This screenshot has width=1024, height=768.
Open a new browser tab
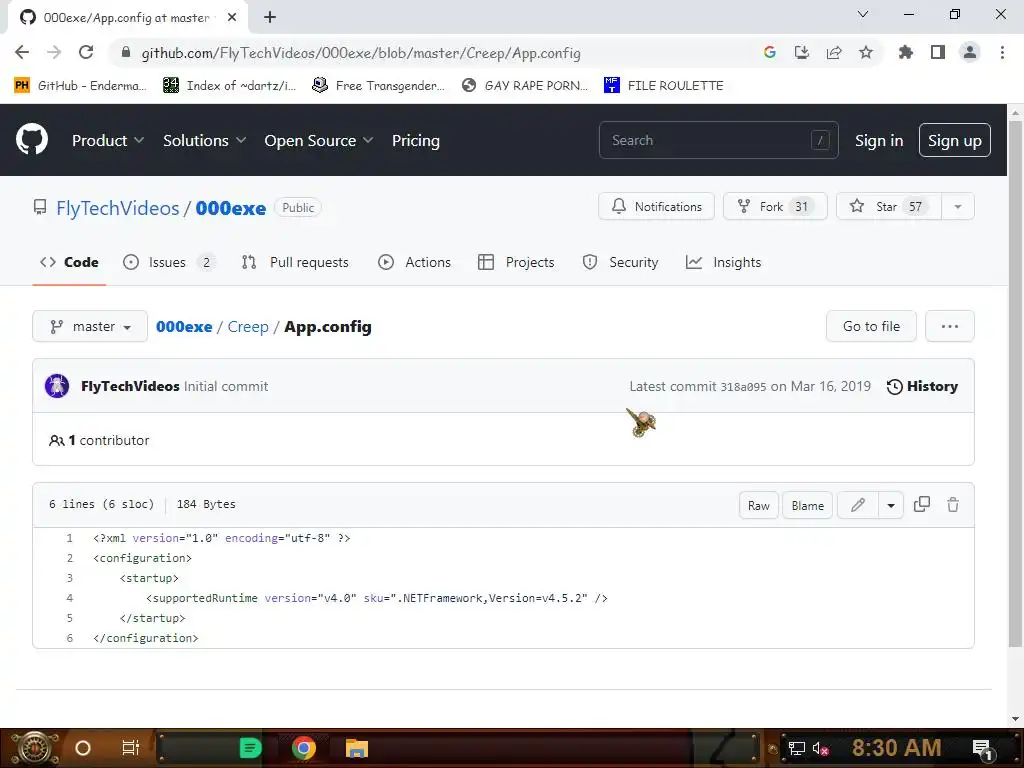(x=270, y=17)
